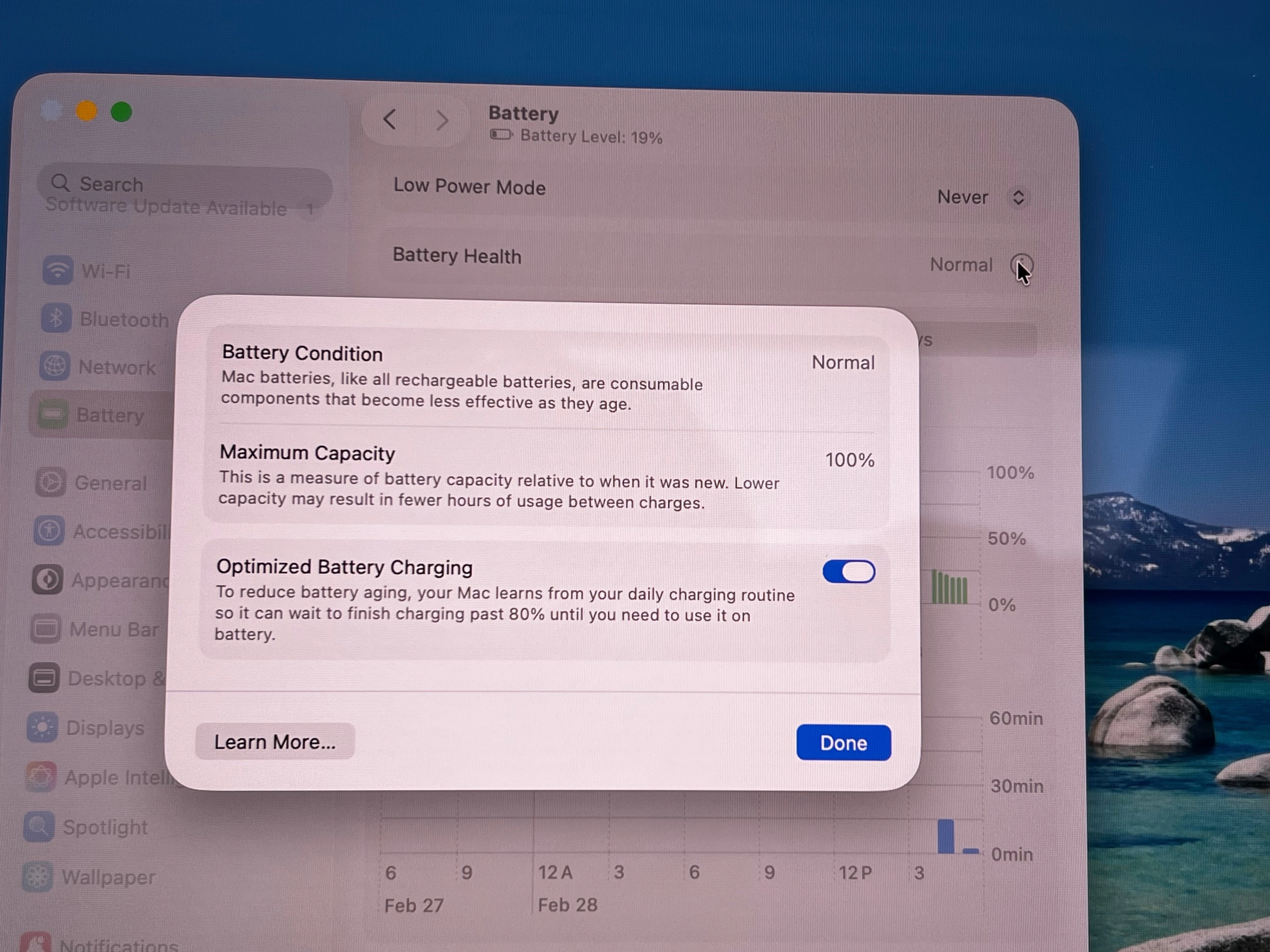1270x952 pixels.
Task: Click Battery Health info icon
Action: 1021,265
